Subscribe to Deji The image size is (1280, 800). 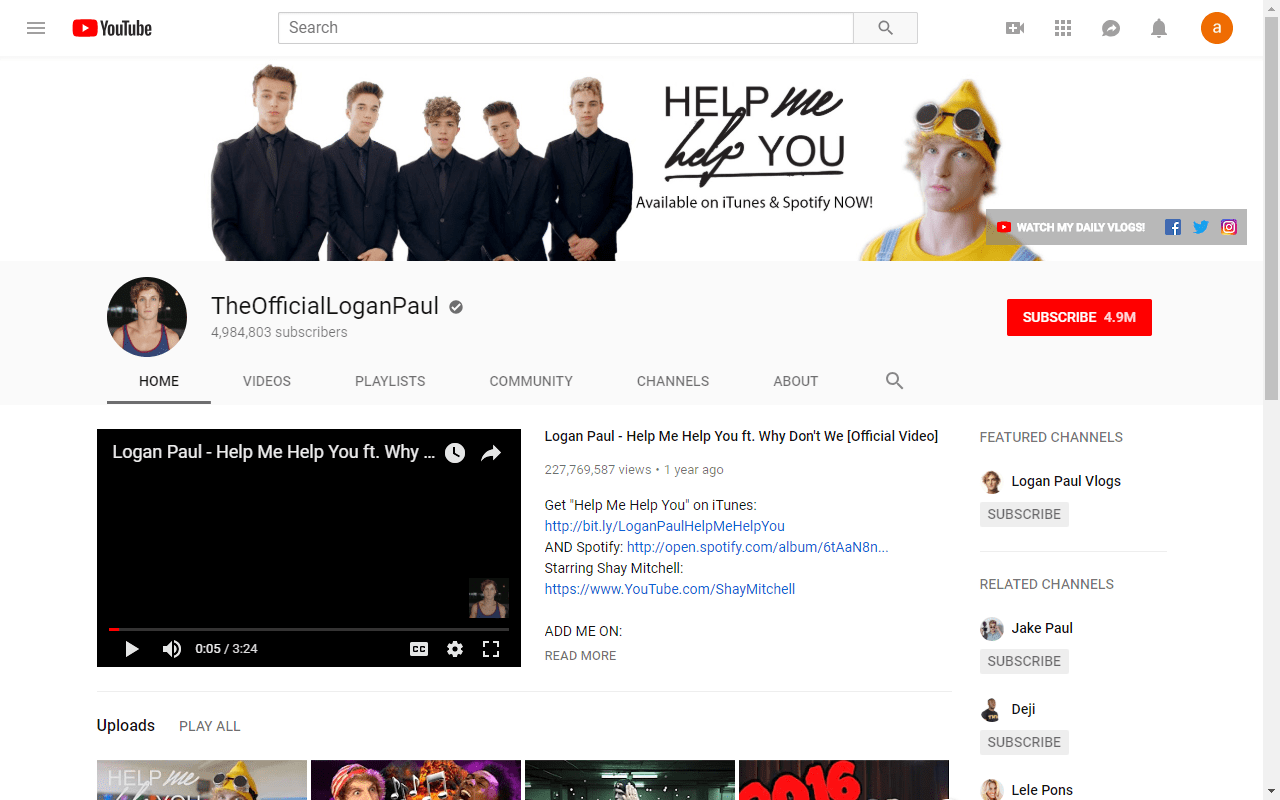click(1024, 742)
